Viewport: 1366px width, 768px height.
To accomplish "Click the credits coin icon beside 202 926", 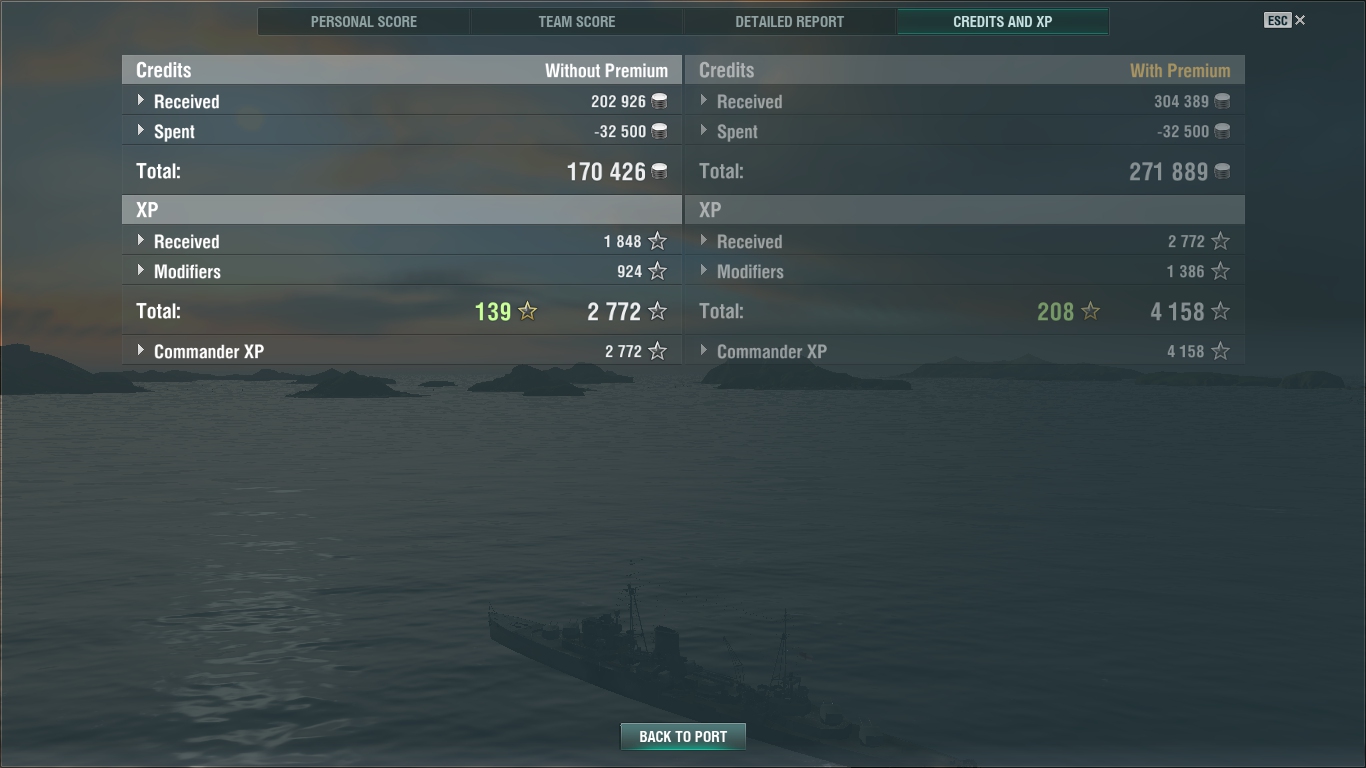I will (x=659, y=101).
